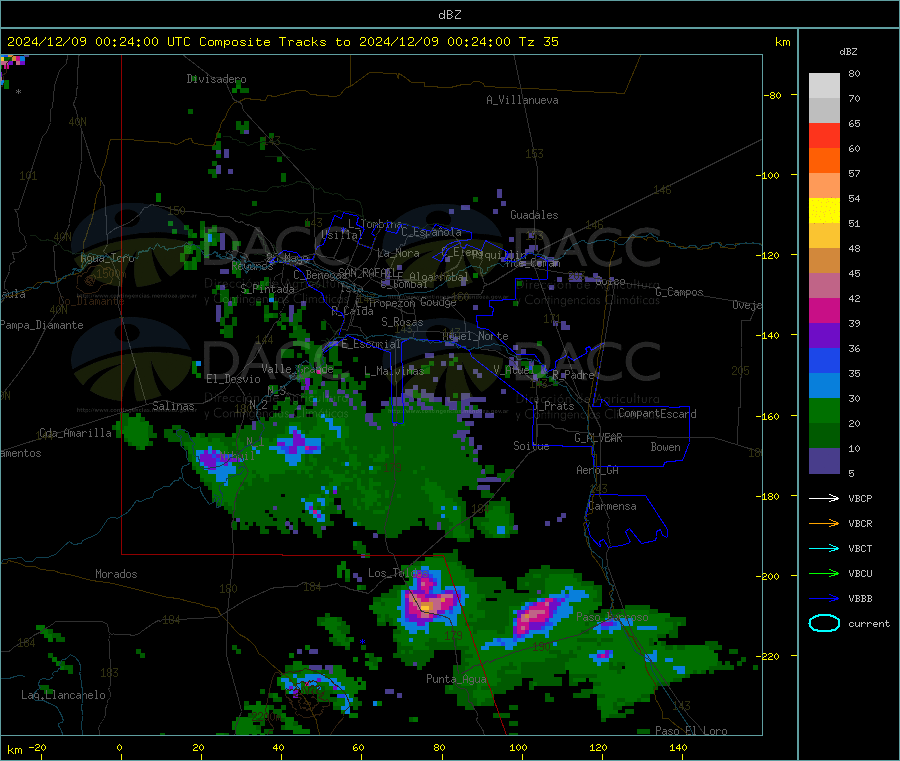Click the white VBCP arrow in legend
Image resolution: width=900 pixels, height=761 pixels.
[x=824, y=498]
